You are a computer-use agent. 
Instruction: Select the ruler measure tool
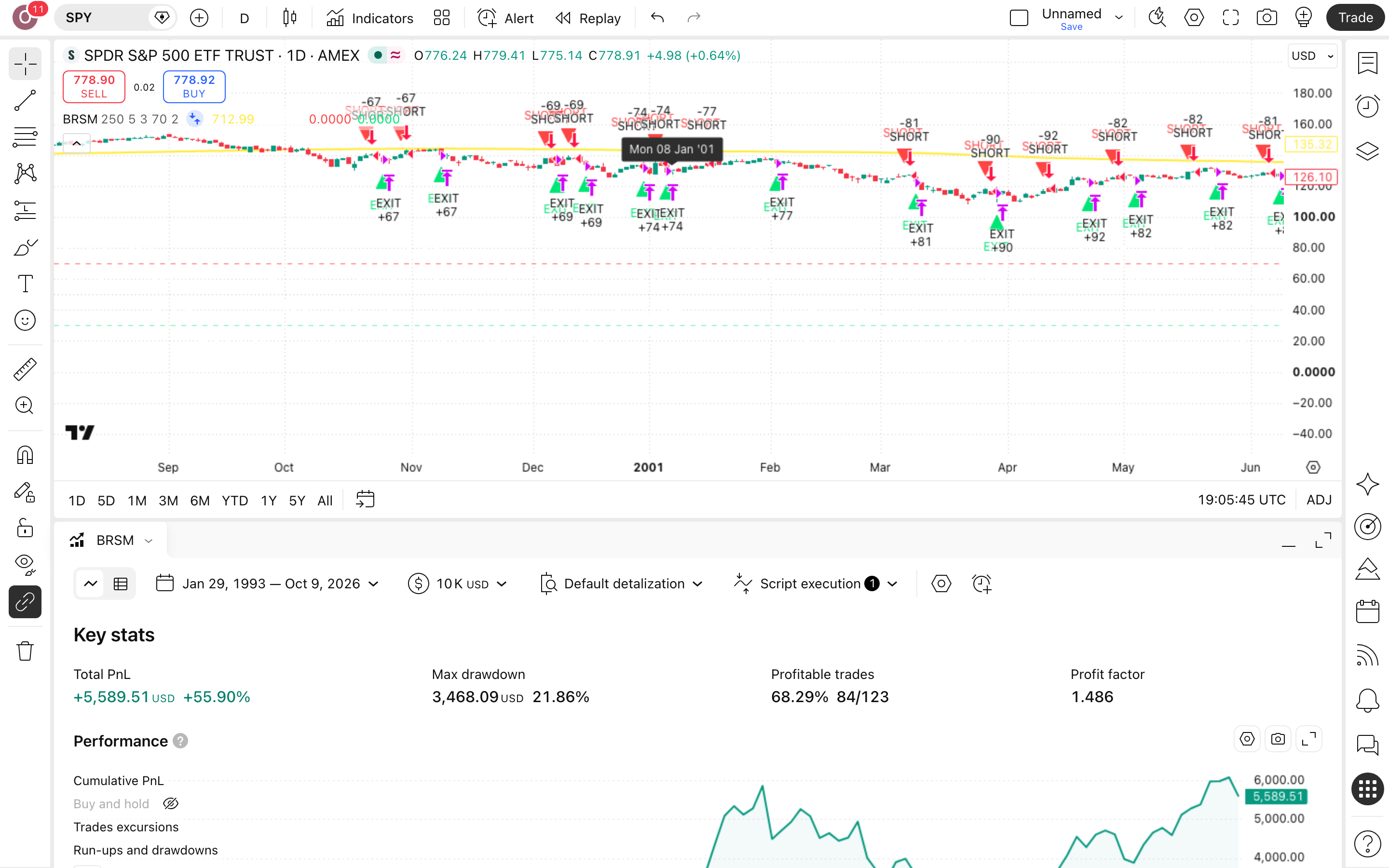[25, 369]
